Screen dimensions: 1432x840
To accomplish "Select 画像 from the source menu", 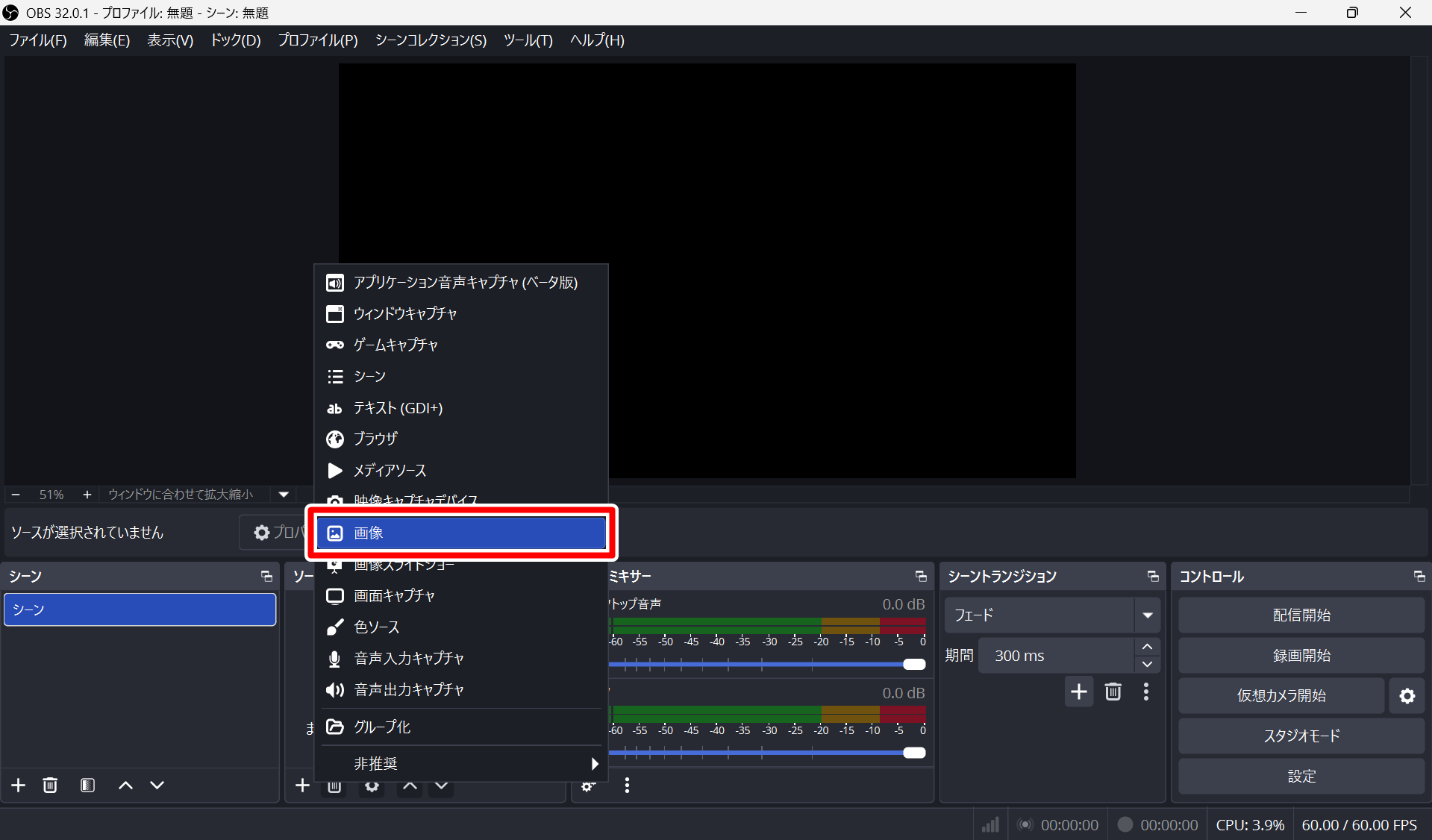I will click(460, 533).
